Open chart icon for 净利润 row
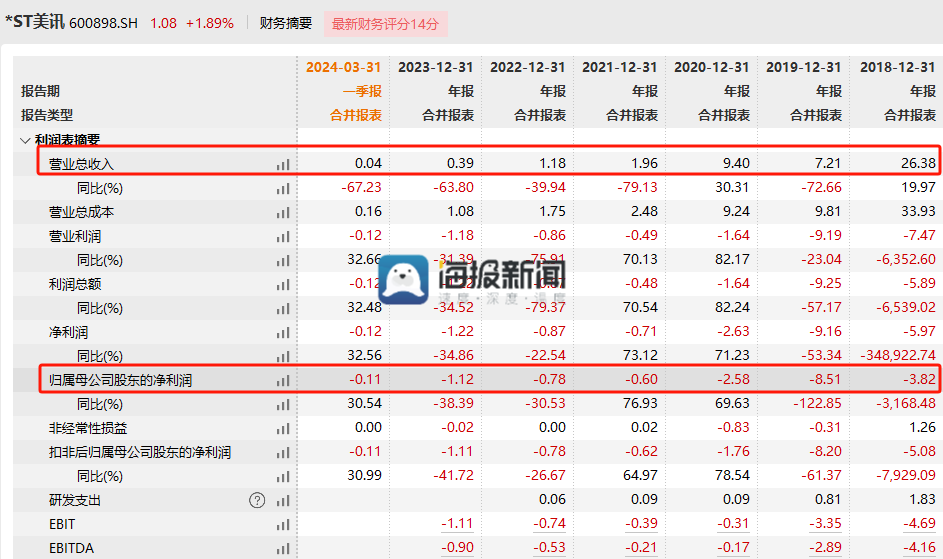Screen dimensions: 943x559 [x=283, y=333]
